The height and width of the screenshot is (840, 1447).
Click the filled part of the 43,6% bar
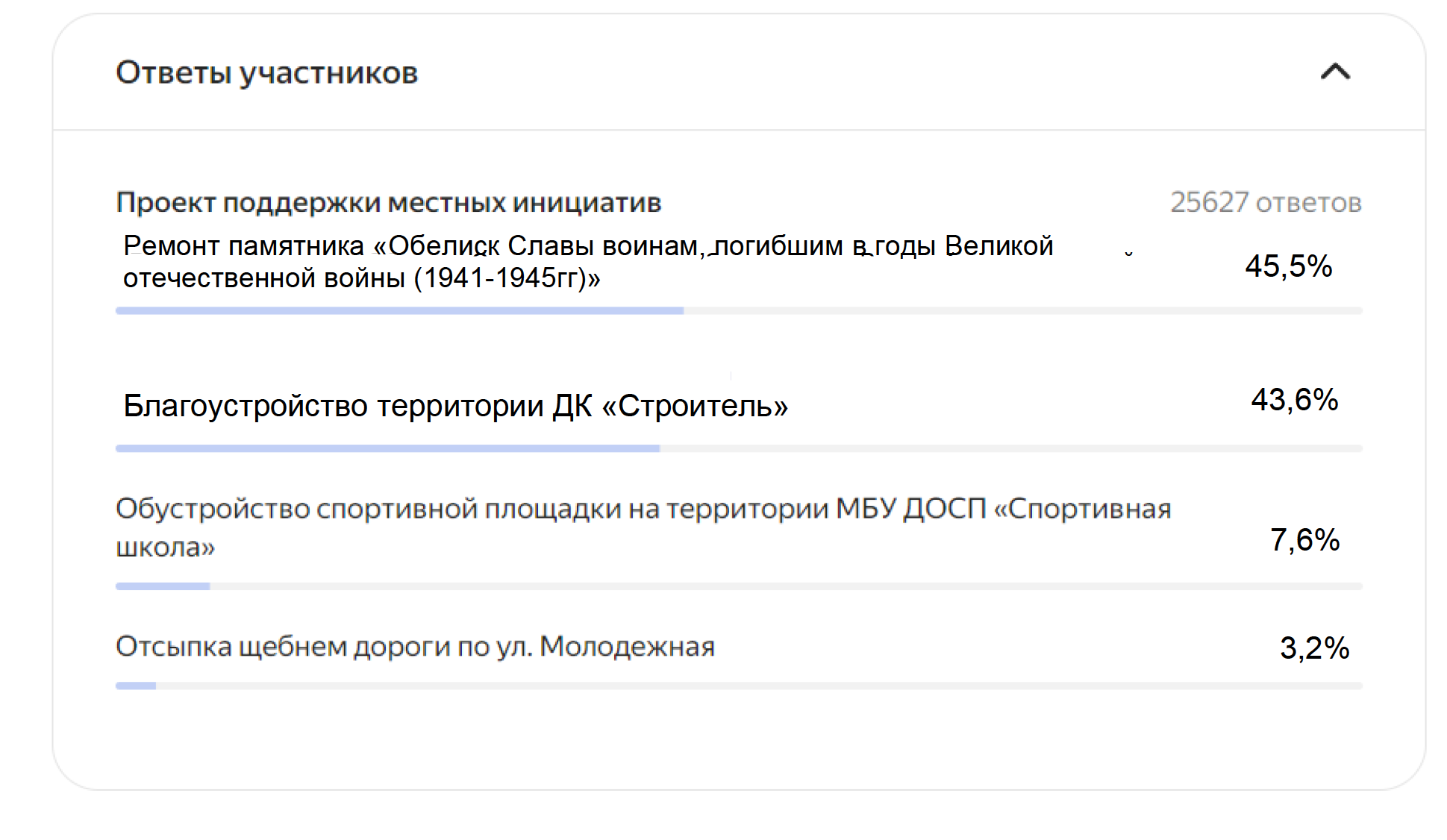pos(387,448)
